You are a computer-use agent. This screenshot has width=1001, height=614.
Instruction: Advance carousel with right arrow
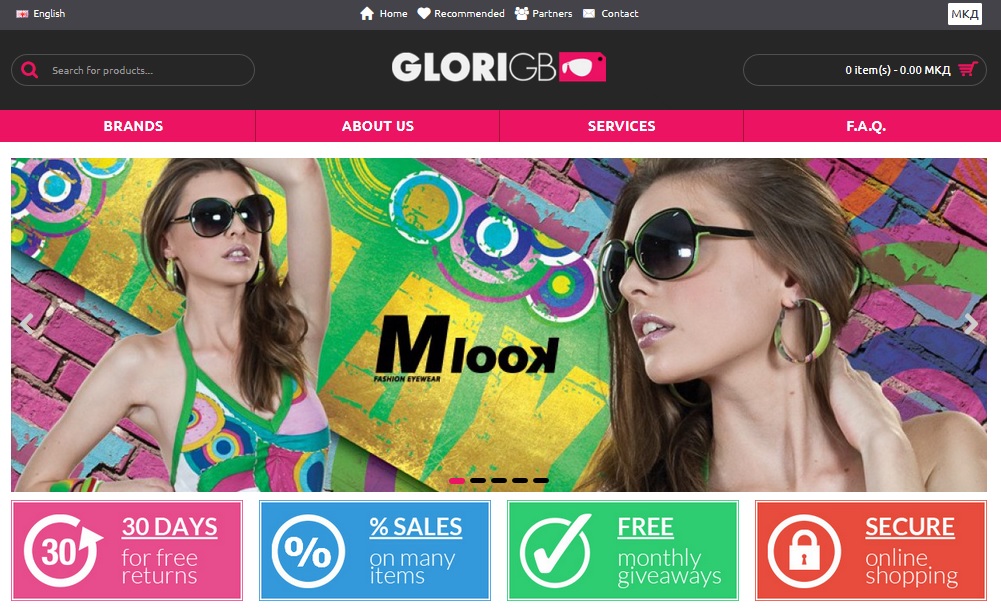pos(970,324)
